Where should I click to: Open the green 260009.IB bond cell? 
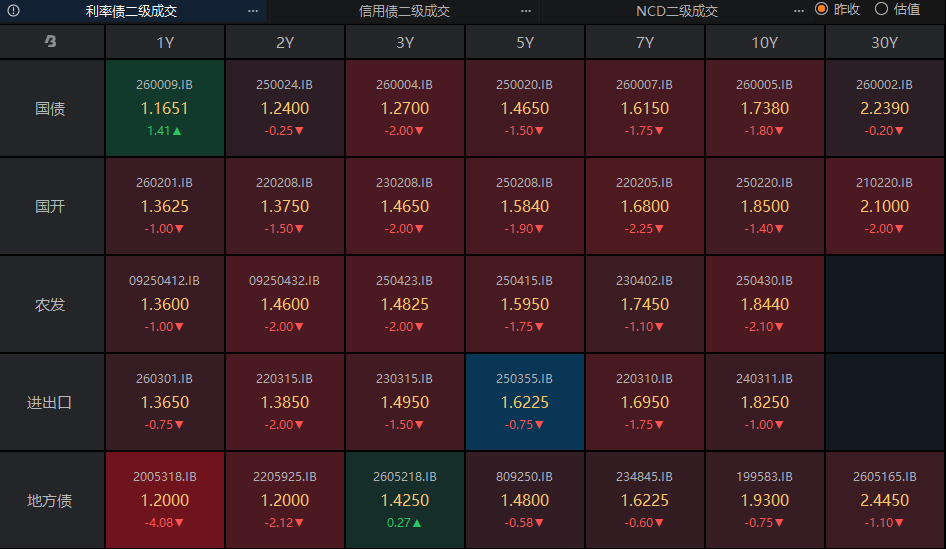[165, 108]
